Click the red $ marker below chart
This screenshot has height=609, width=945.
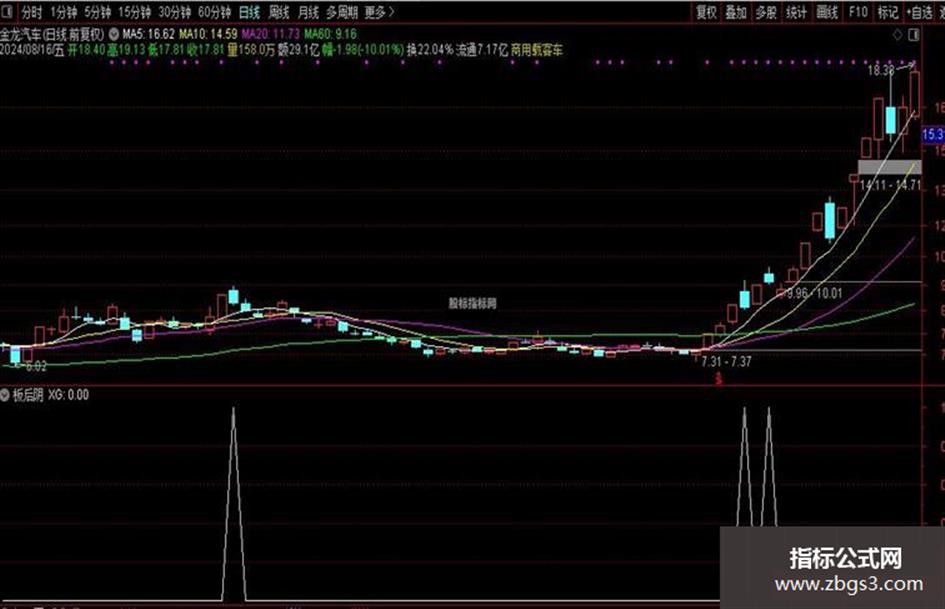[718, 379]
